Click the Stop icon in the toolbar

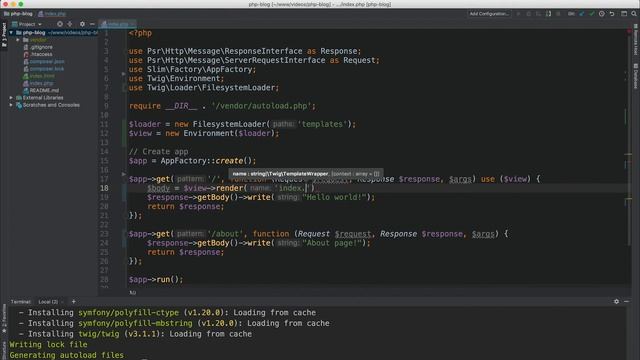558,14
